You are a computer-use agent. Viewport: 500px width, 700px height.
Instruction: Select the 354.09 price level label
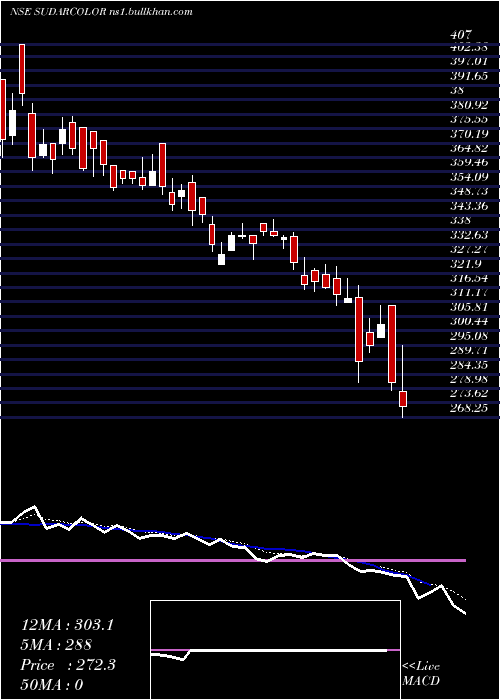(x=469, y=177)
